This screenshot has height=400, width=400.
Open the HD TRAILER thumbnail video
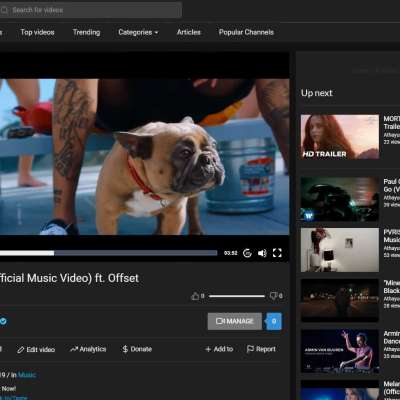click(340, 137)
